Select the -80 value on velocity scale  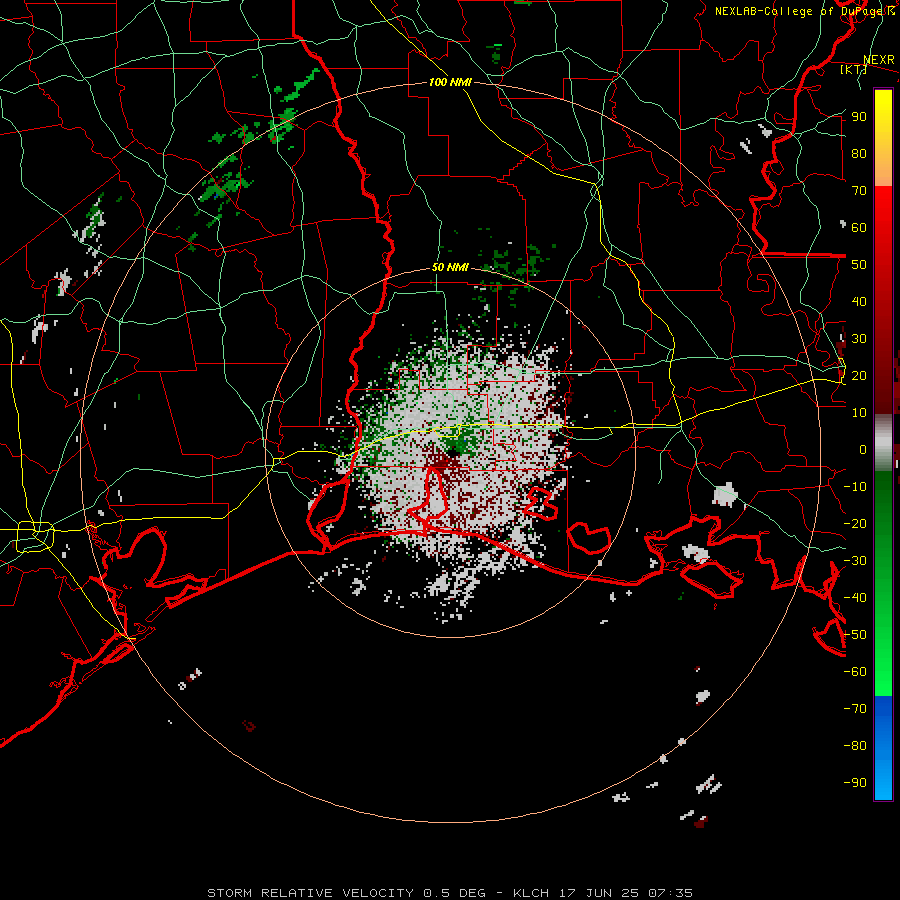855,746
